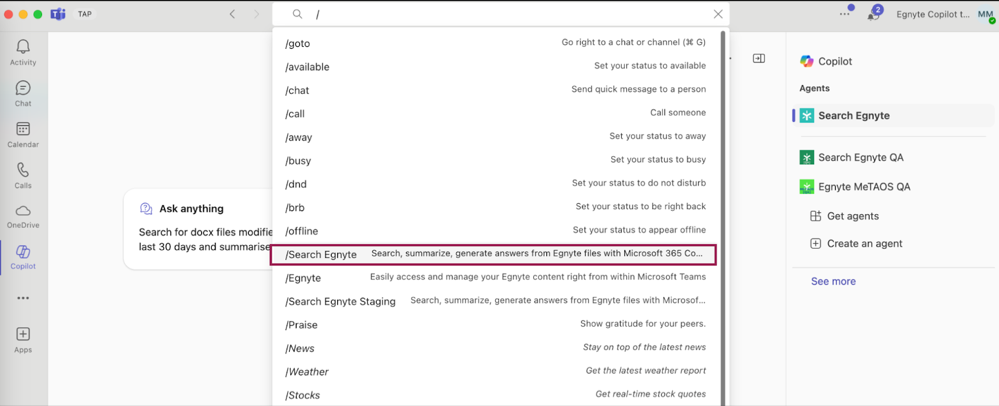This screenshot has width=999, height=406.
Task: Click the search magnifier icon
Action: 298,14
